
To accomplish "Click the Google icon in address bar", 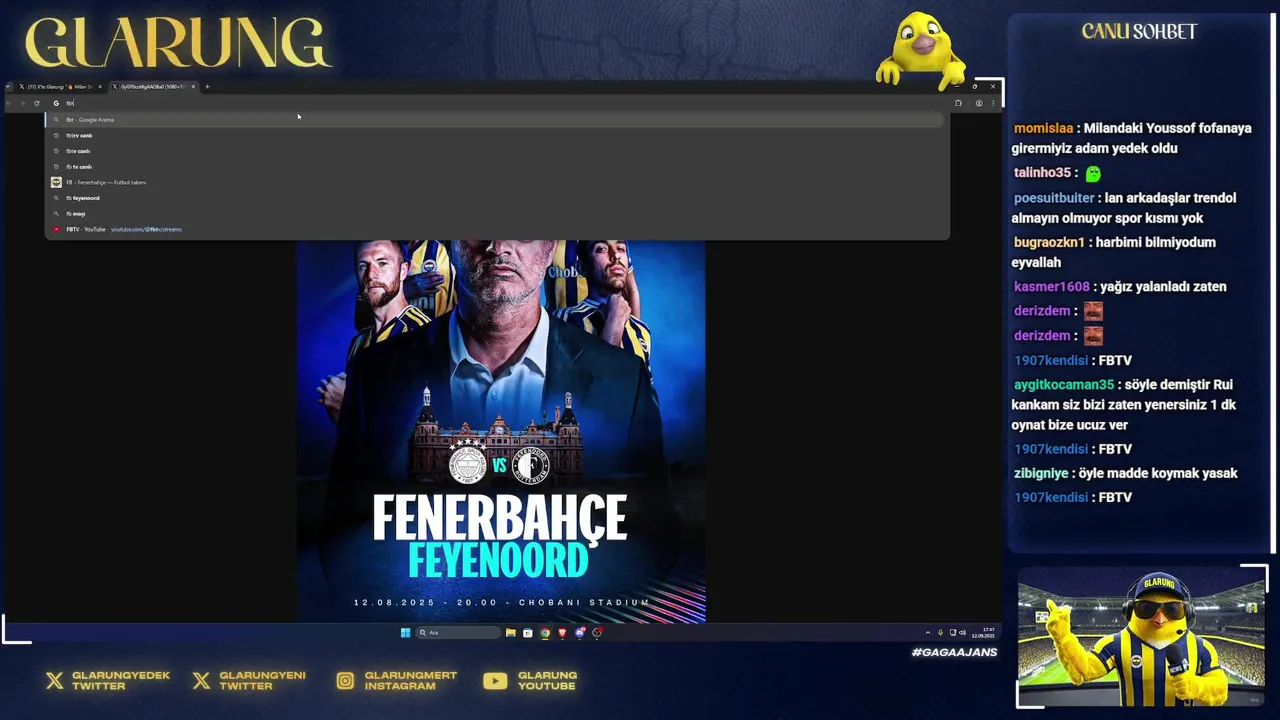I will (x=56, y=103).
